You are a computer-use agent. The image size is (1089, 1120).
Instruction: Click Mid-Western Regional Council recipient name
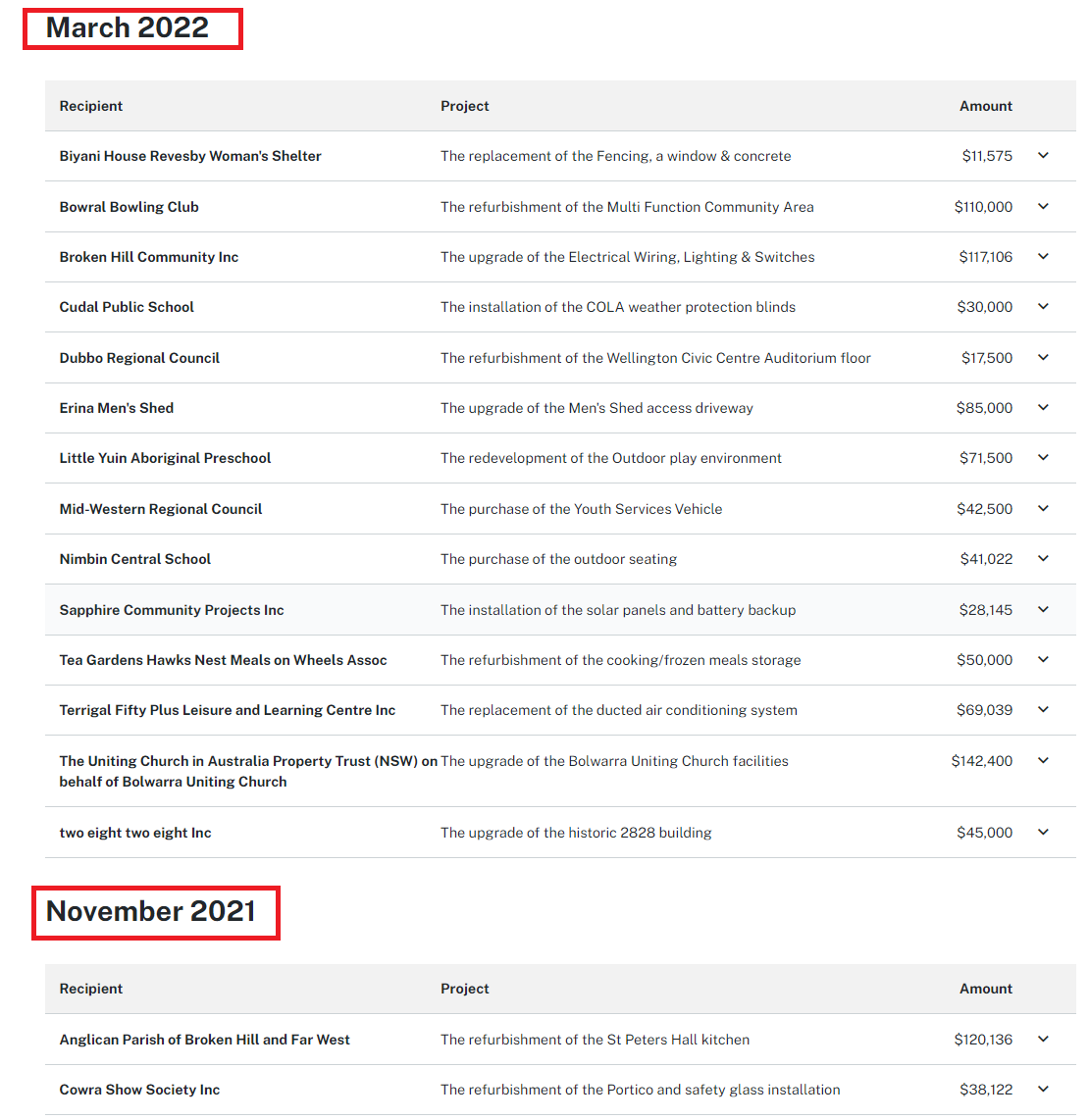[x=161, y=509]
